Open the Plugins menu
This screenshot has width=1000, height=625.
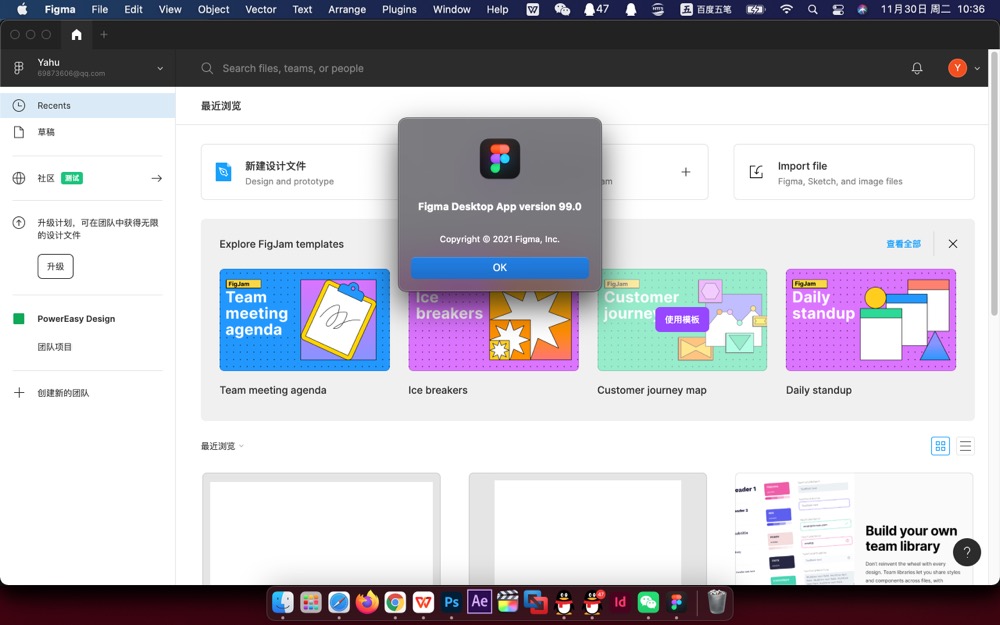399,9
